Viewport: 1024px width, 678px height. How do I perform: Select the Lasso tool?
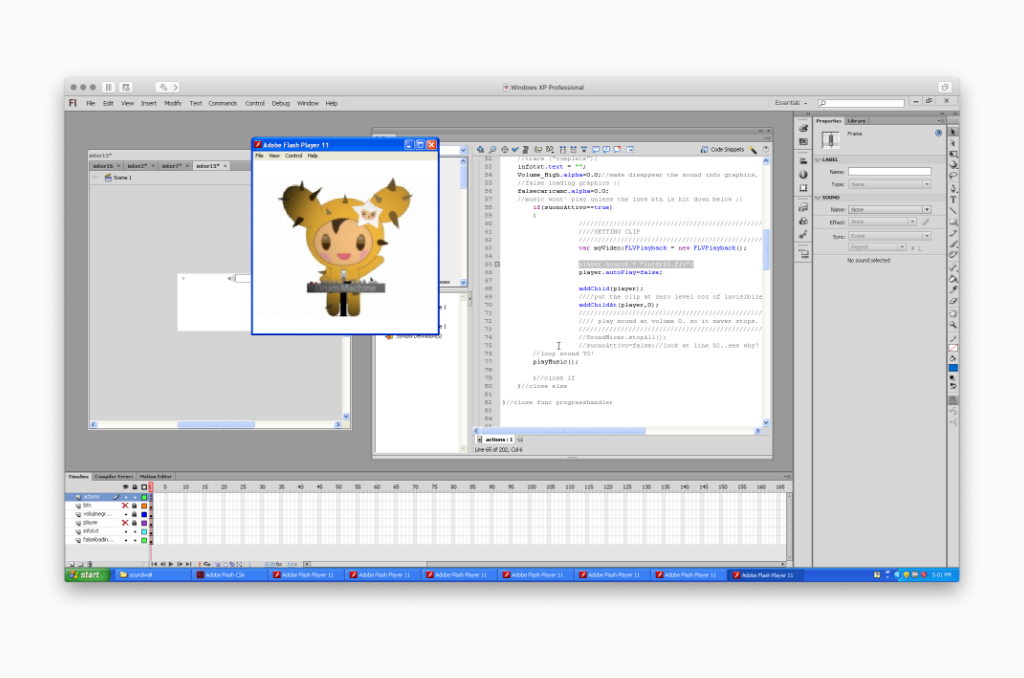point(953,176)
